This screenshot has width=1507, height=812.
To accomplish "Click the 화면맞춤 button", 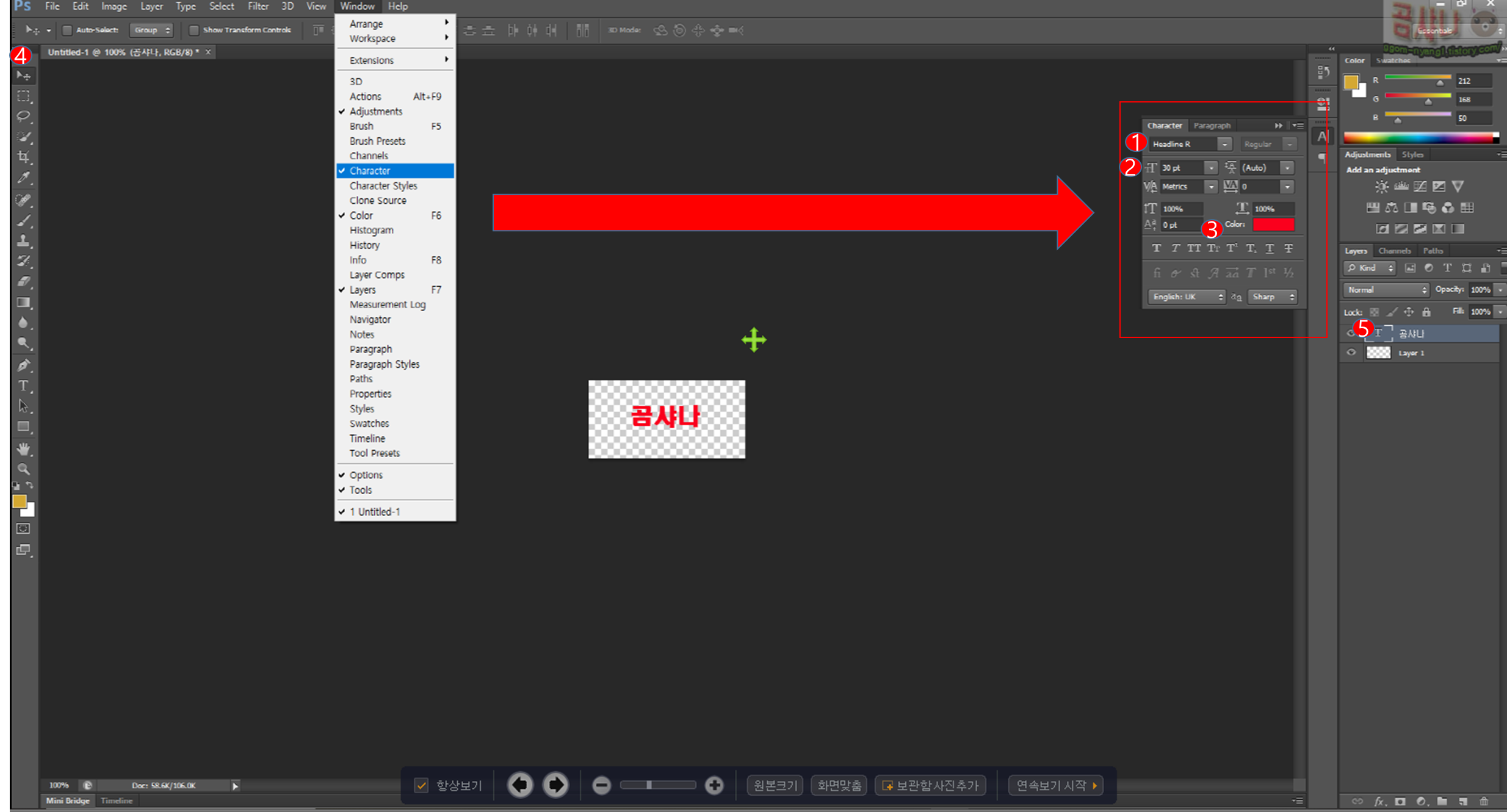I will [839, 785].
